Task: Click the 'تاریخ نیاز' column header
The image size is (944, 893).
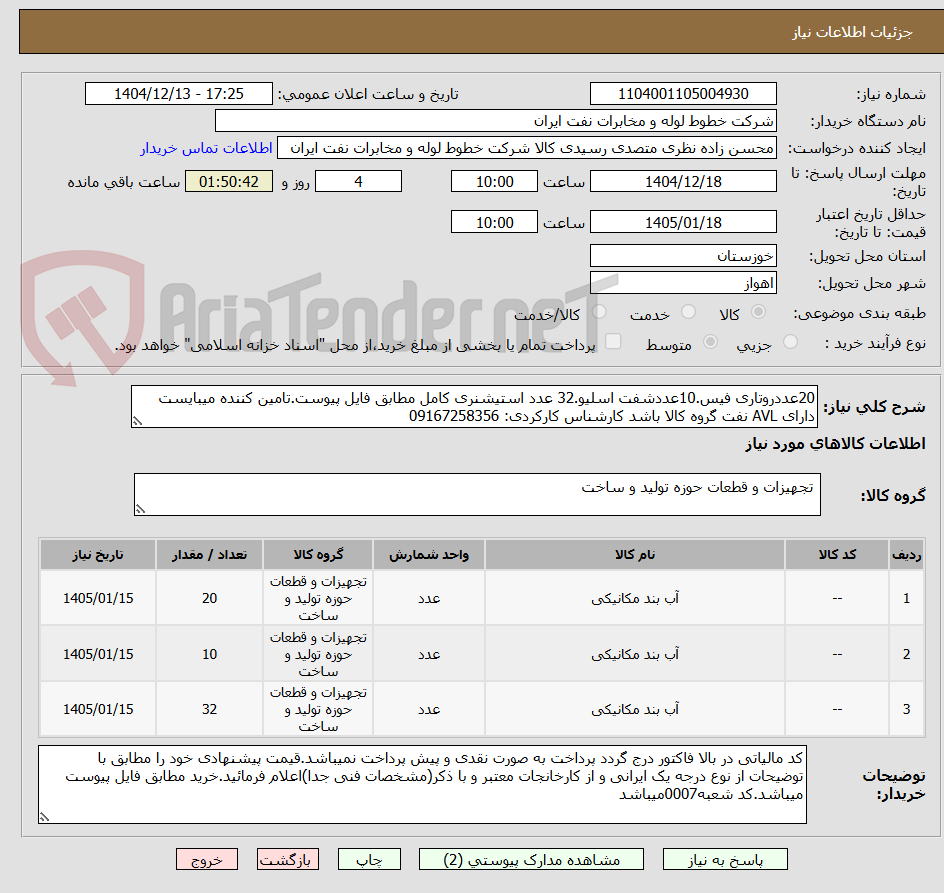Action: 98,555
